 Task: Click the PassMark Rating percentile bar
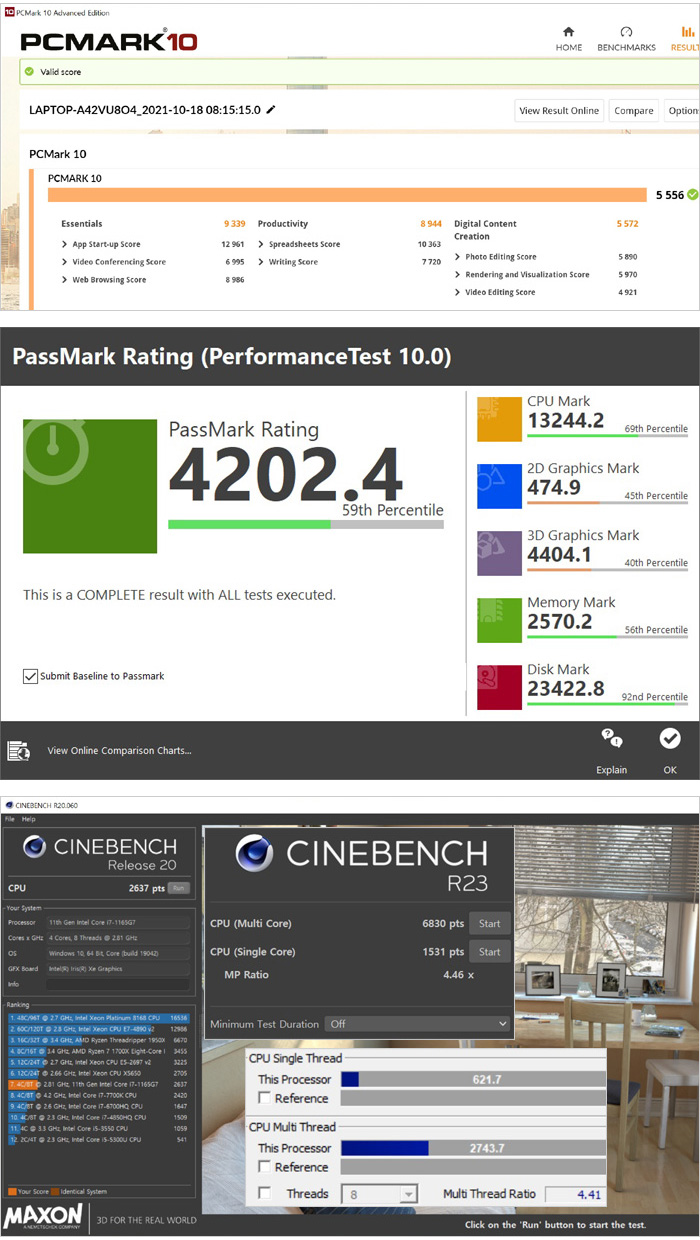(305, 524)
